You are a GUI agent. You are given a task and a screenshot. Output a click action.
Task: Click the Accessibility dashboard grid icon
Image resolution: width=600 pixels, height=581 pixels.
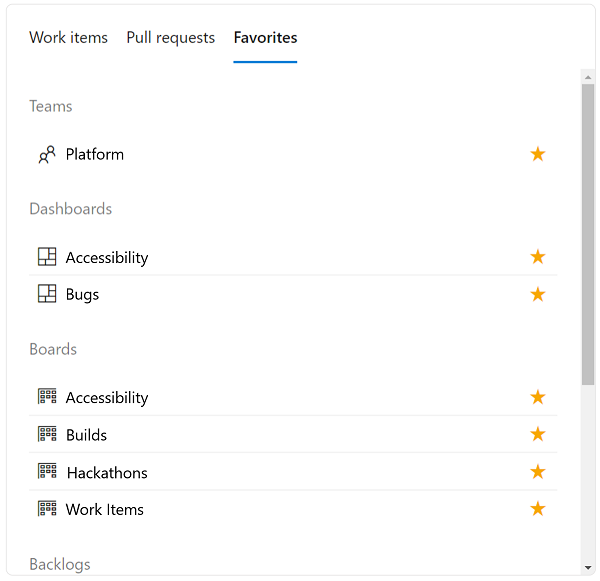tap(47, 257)
